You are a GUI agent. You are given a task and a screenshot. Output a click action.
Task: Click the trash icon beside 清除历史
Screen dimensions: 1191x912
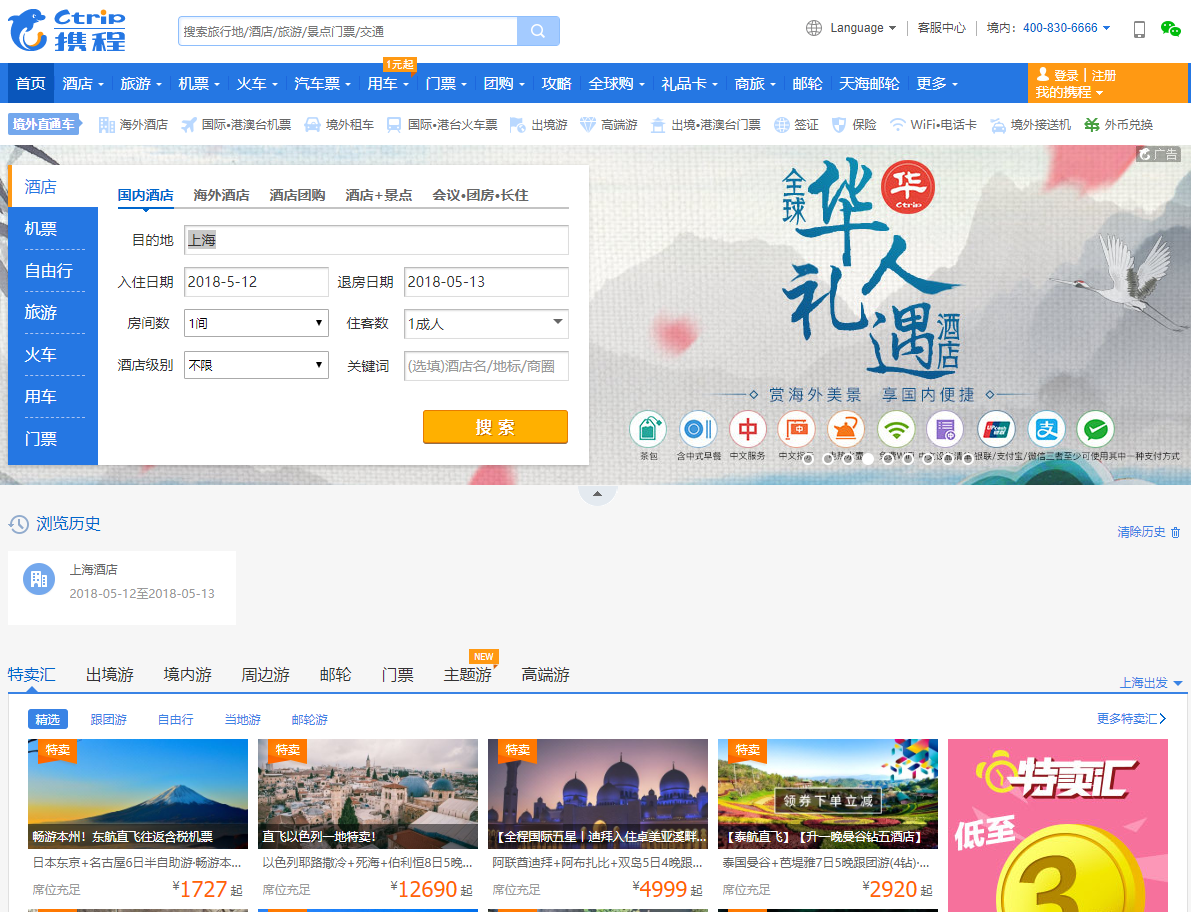(x=1176, y=532)
